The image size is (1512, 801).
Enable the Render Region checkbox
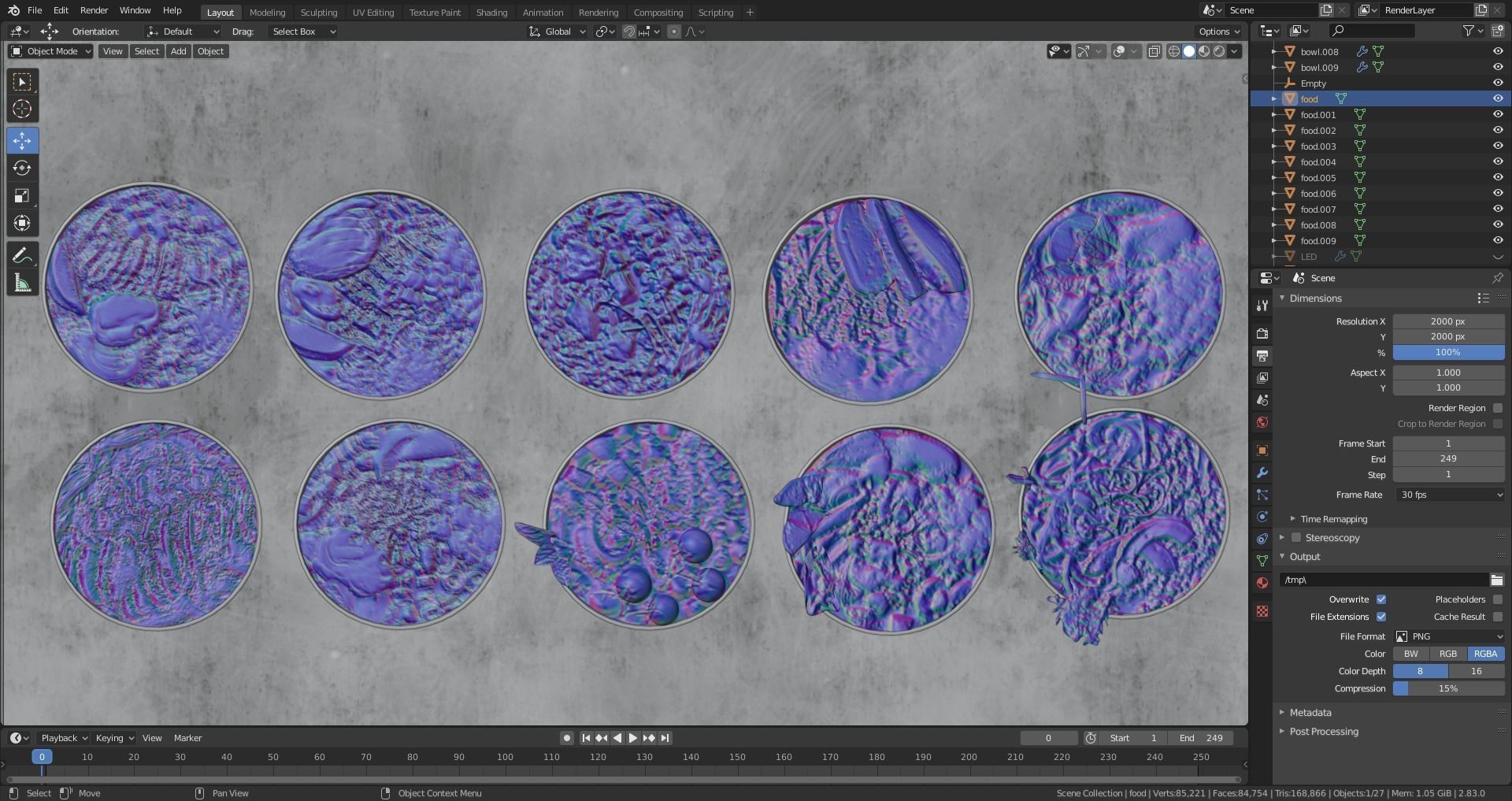pos(1498,408)
